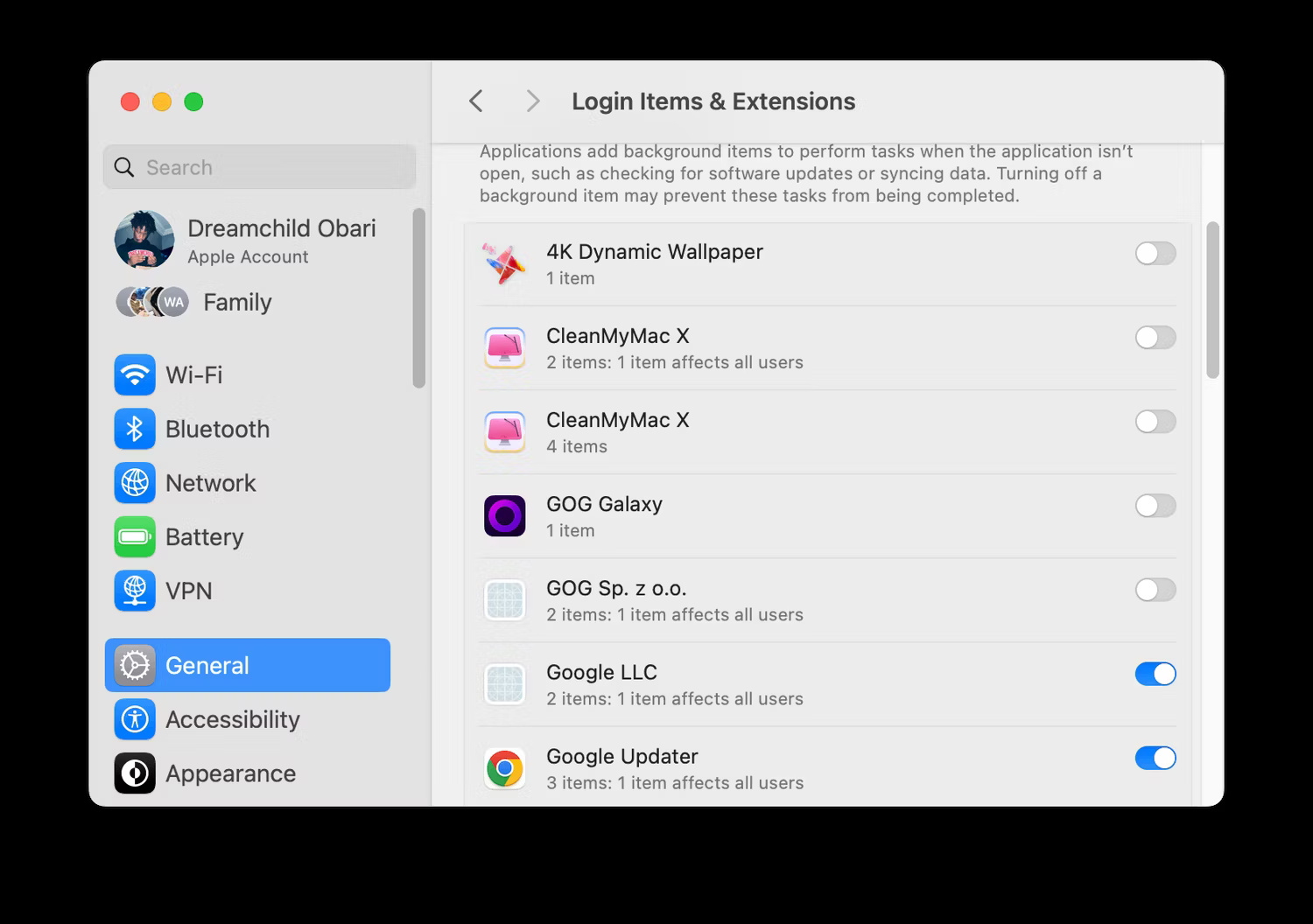
Task: Click the 4K Dynamic Wallpaper app icon
Action: click(x=504, y=262)
